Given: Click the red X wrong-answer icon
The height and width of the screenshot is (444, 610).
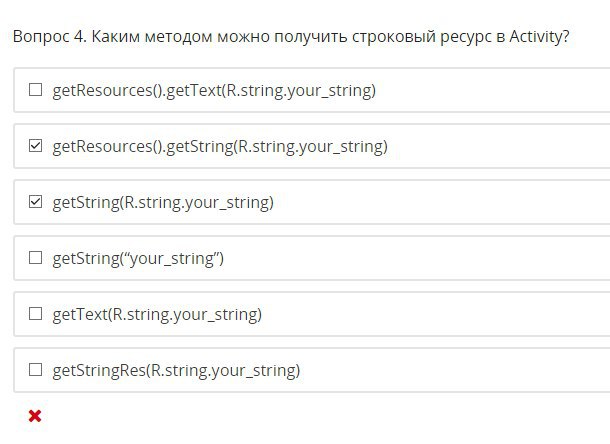Looking at the screenshot, I should point(35,416).
